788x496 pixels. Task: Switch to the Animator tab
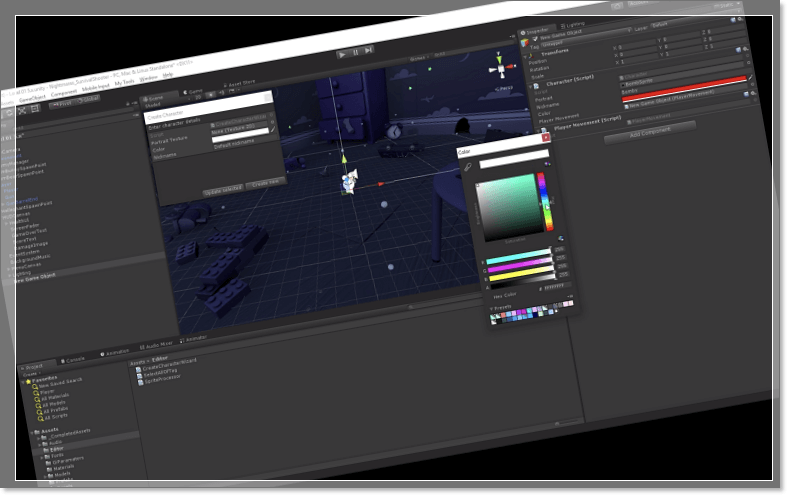point(193,339)
